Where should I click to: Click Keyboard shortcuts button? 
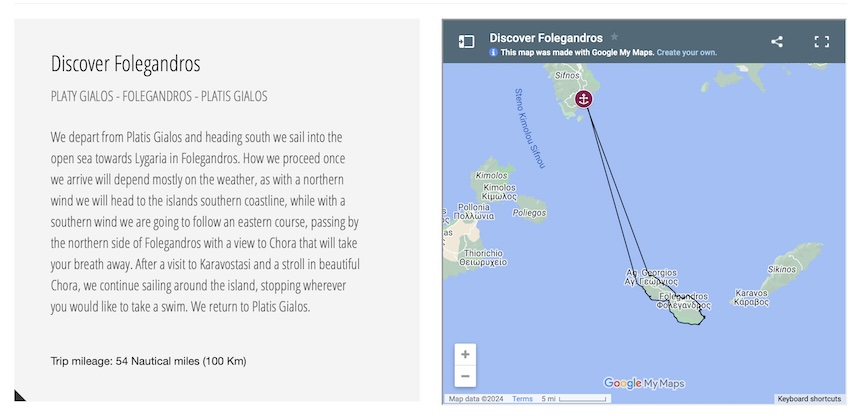tap(809, 399)
